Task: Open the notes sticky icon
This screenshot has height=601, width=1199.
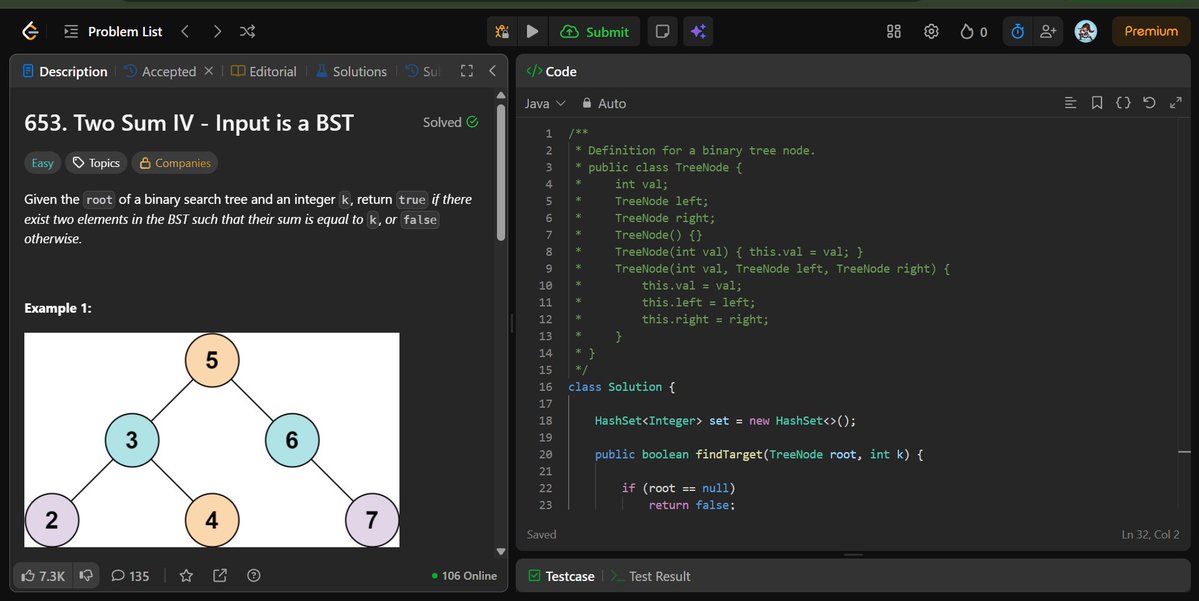Action: click(662, 31)
